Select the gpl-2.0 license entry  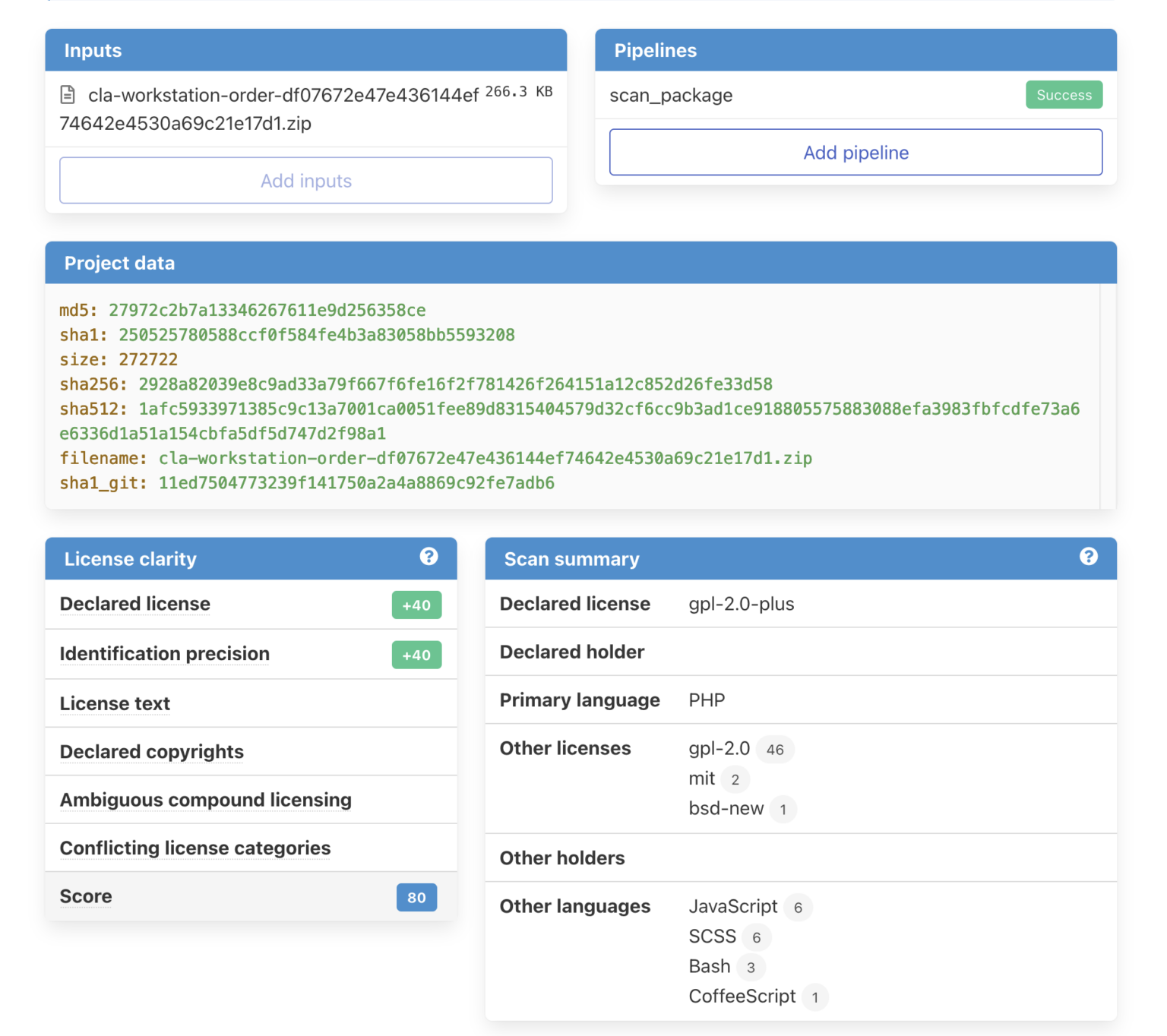pos(719,749)
